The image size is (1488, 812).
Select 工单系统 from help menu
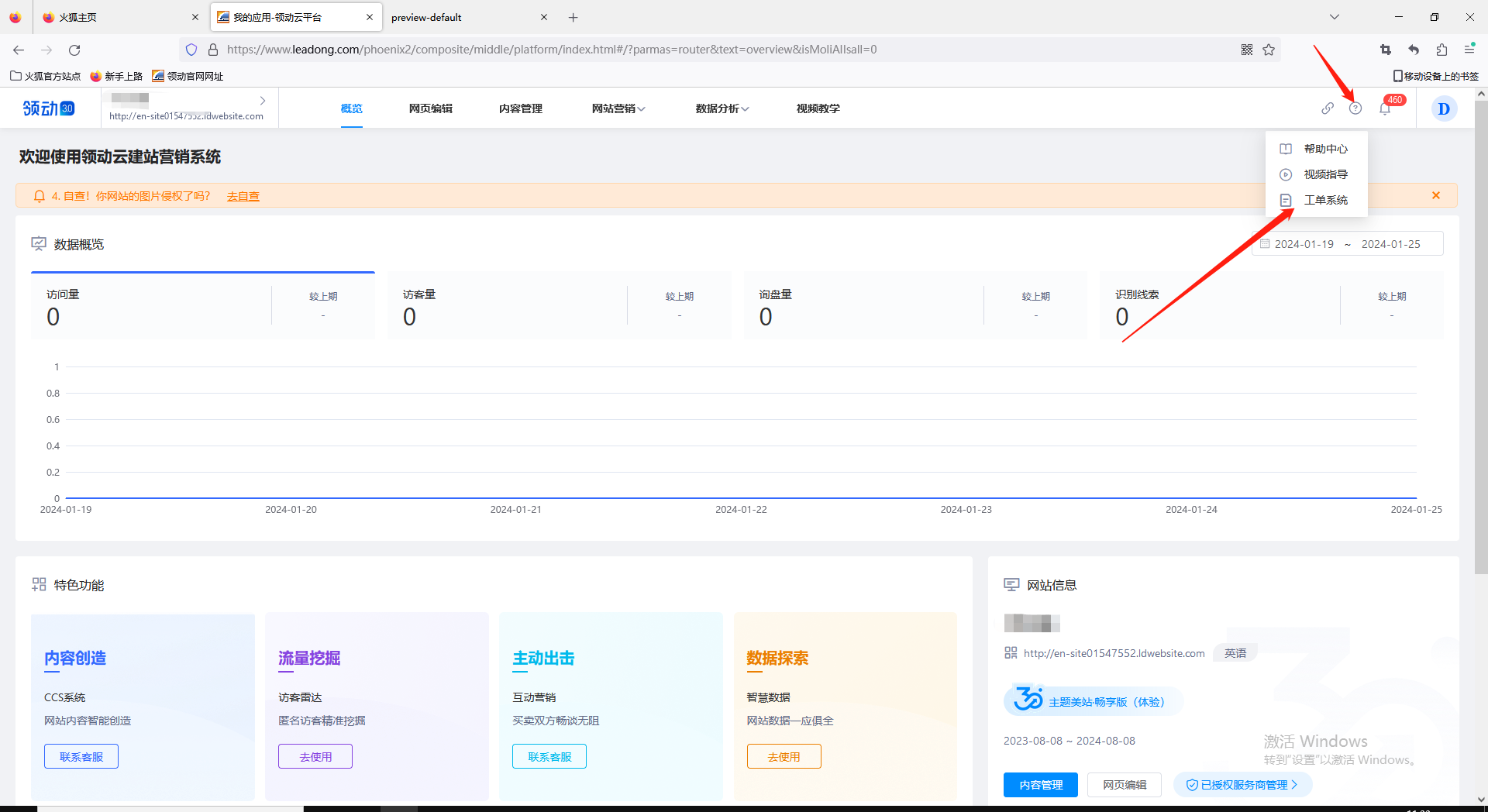[1325, 200]
